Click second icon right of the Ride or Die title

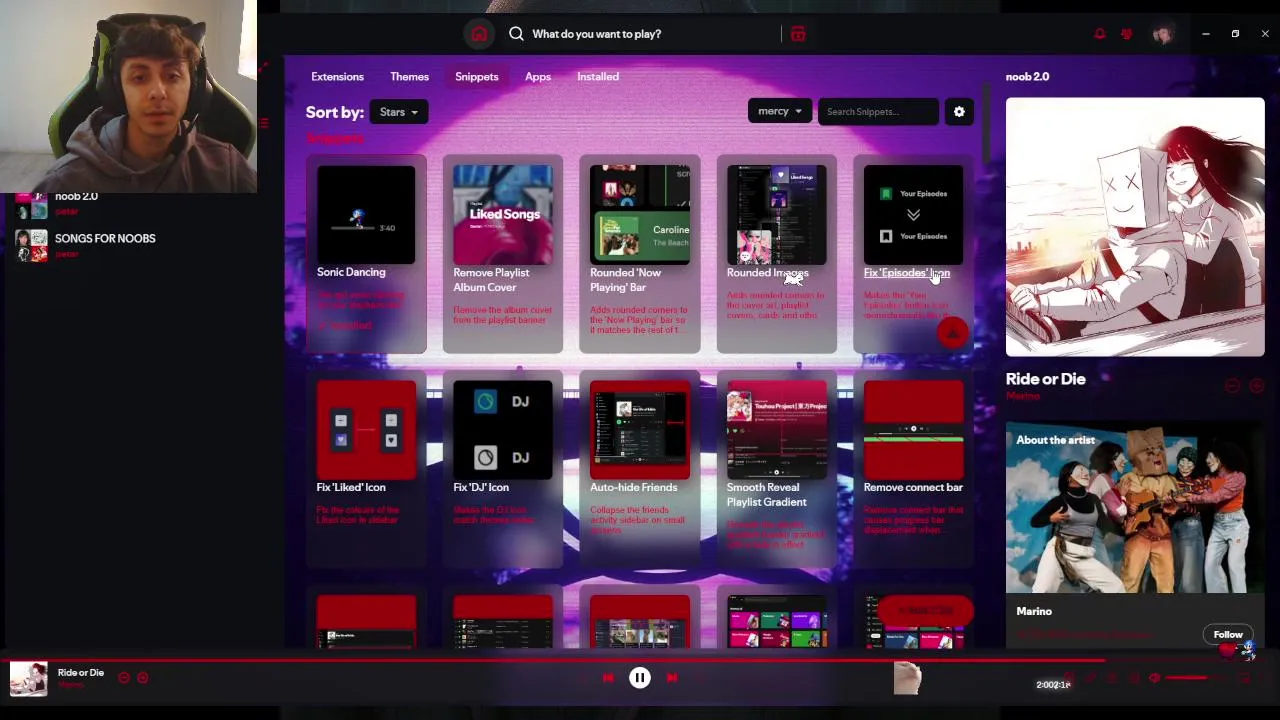pyautogui.click(x=1256, y=386)
